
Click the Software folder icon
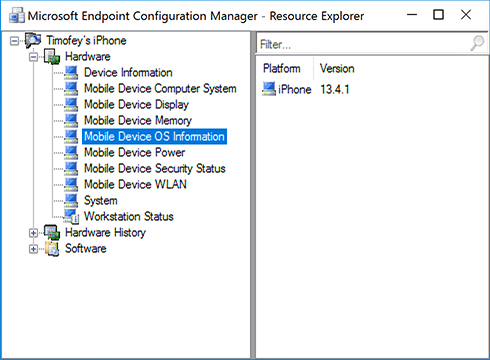(52, 249)
